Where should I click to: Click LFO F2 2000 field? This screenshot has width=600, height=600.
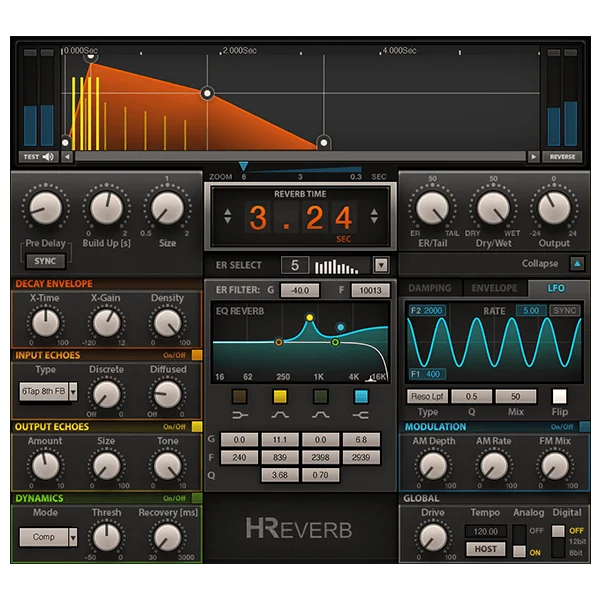tap(427, 310)
